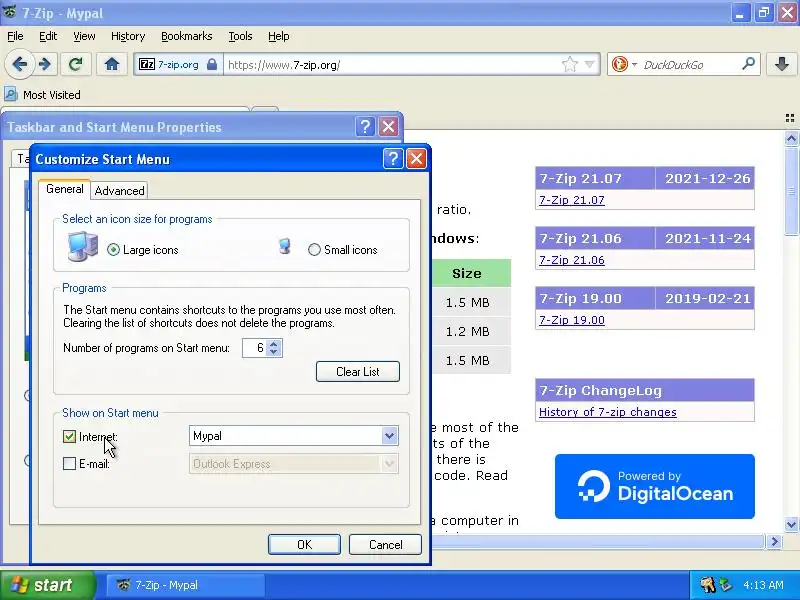800x600 pixels.
Task: Open the 7-Zip 21.07 link
Action: click(x=571, y=200)
